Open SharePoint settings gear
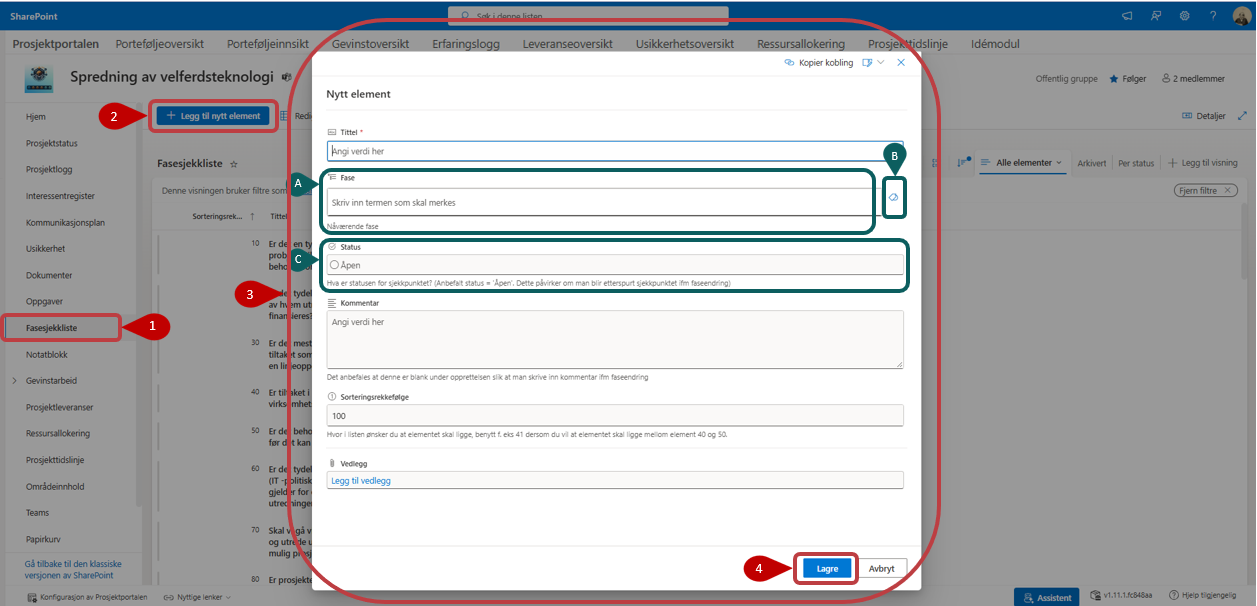 click(x=1184, y=15)
